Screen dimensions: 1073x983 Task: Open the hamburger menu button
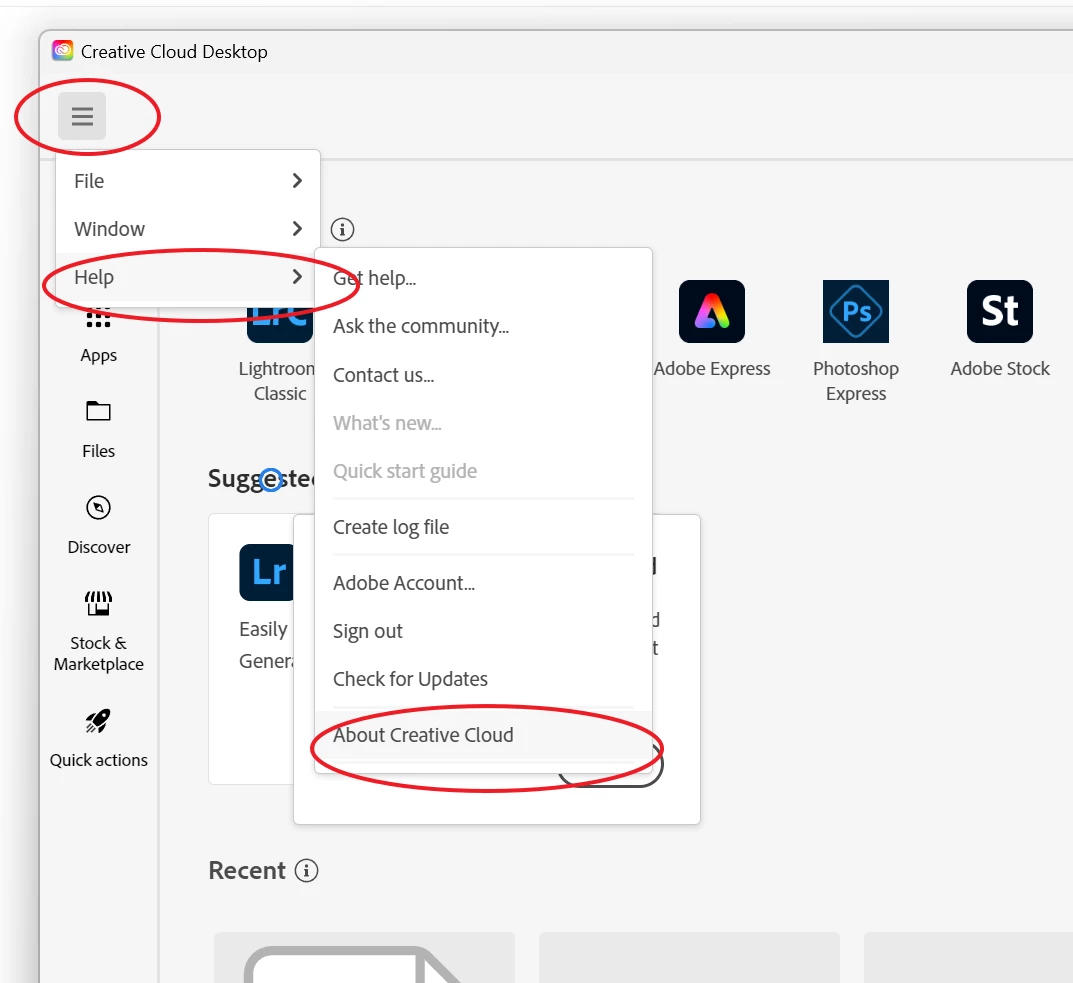click(81, 116)
